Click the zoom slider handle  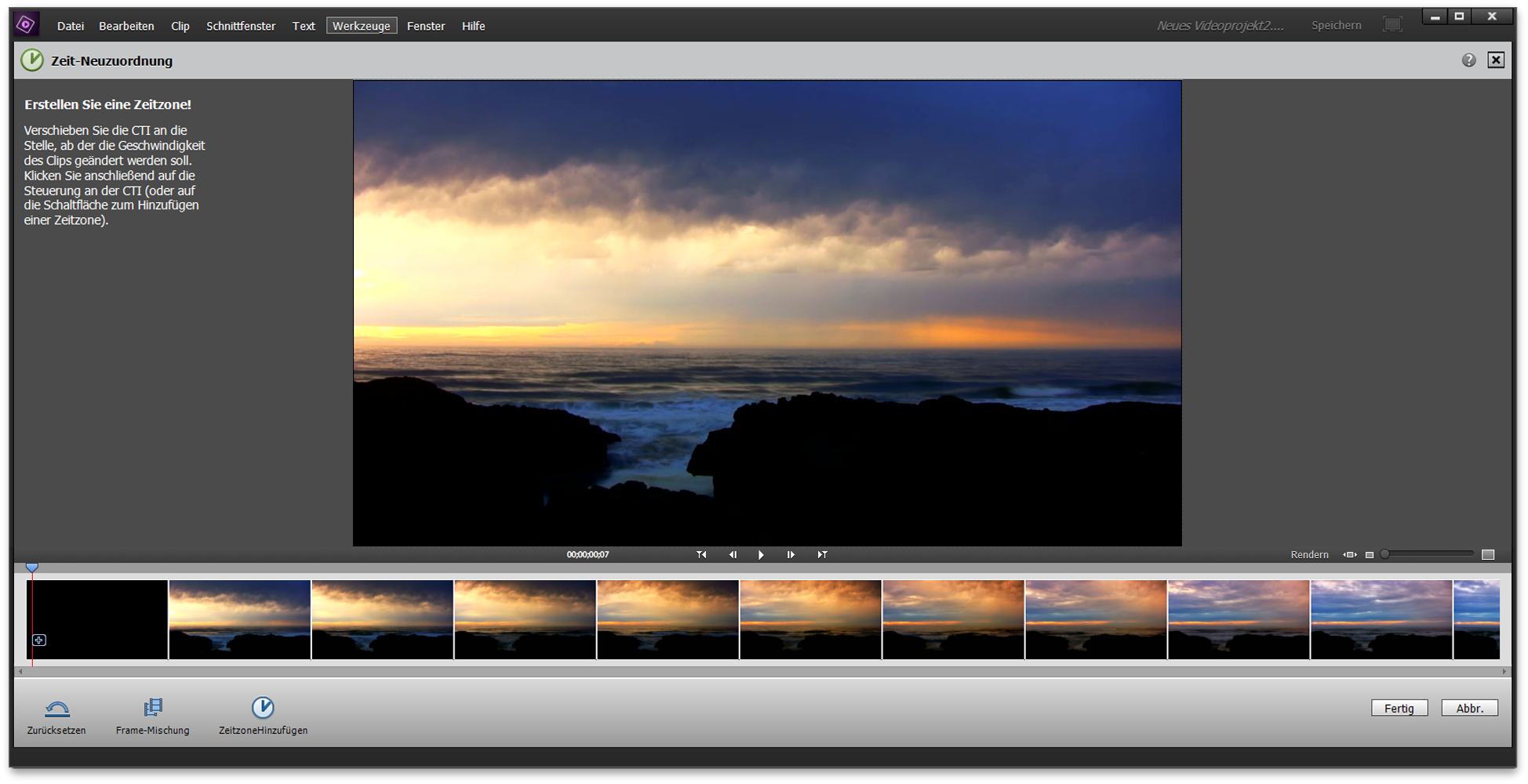1385,554
